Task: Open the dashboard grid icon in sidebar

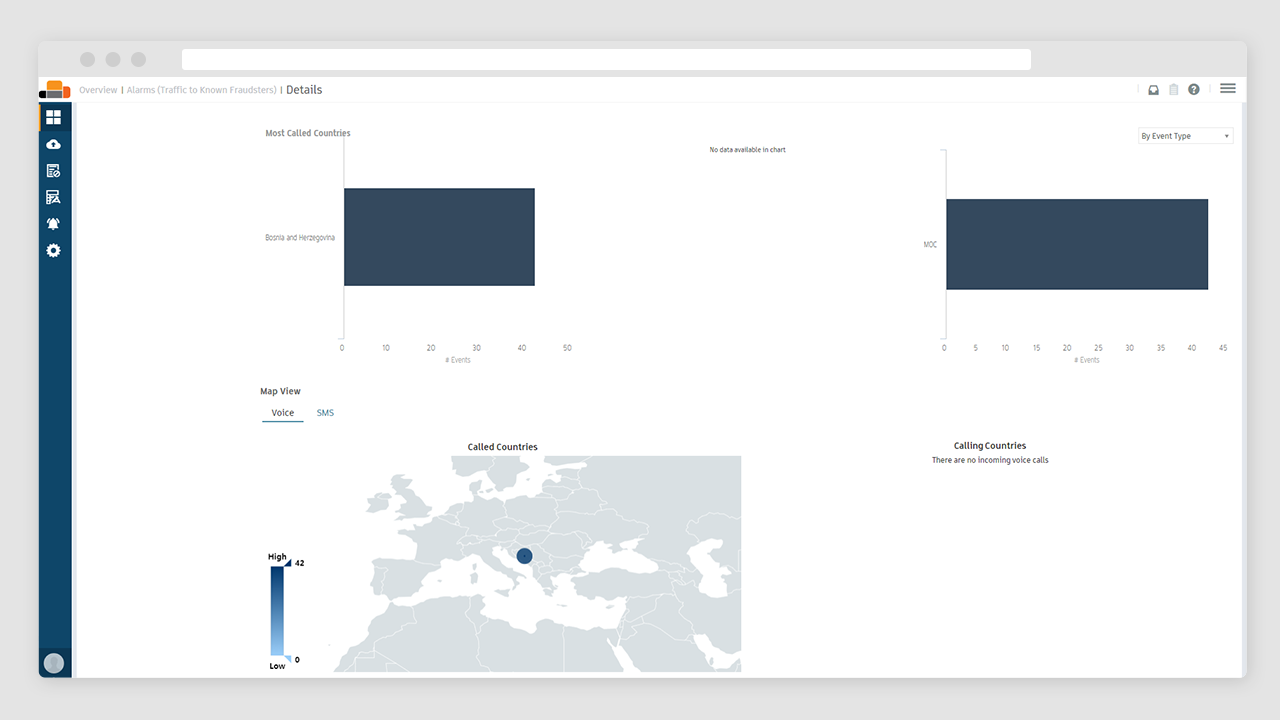Action: (x=54, y=117)
